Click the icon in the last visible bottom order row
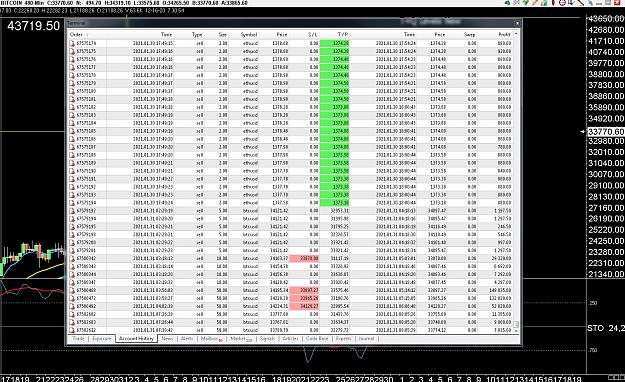This screenshot has height=382, width=625. [72, 330]
